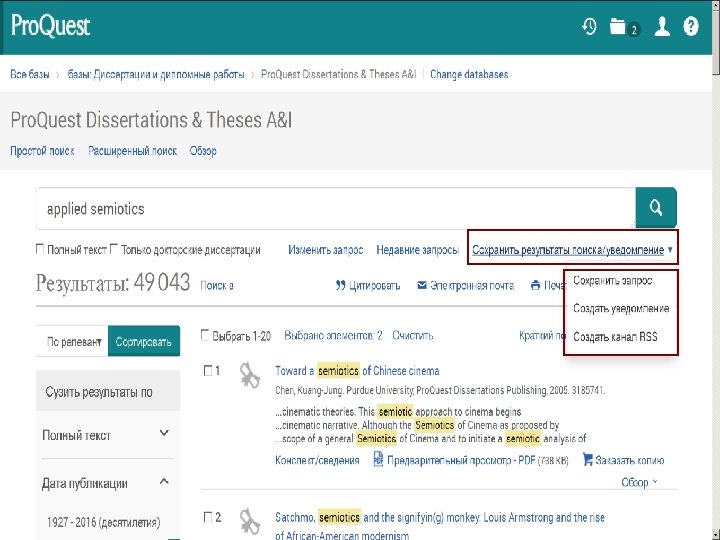Open the user account profile icon

pyautogui.click(x=662, y=26)
